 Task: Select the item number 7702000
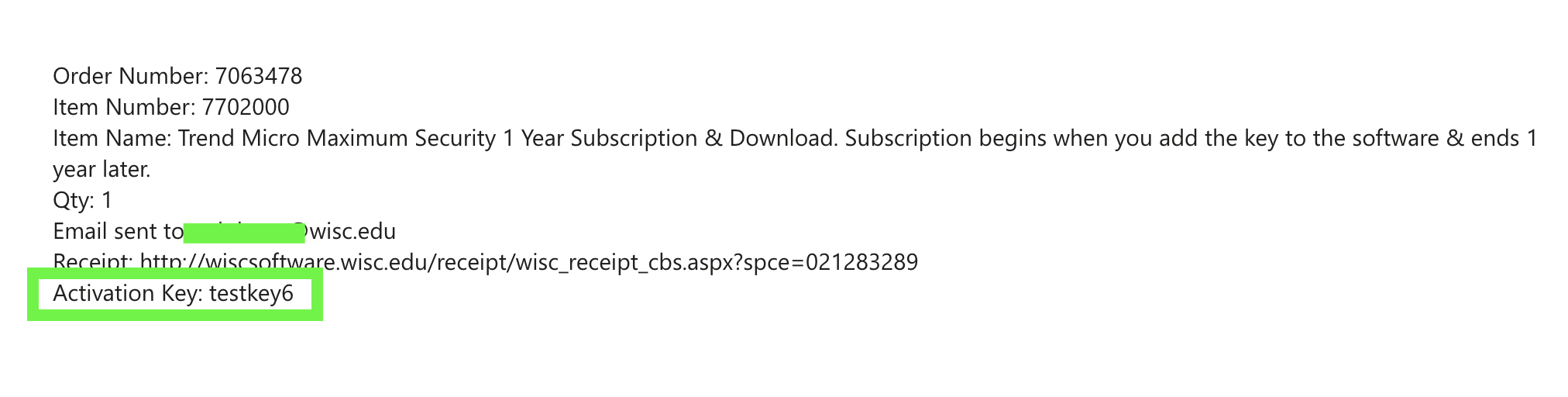246,107
